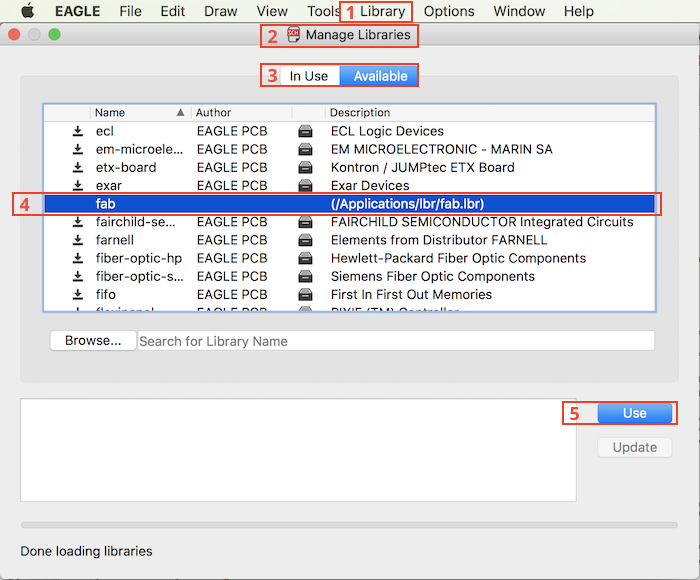Viewport: 700px width, 580px height.
Task: Click the schematic icon beside Manage Libraries title
Action: [x=293, y=34]
